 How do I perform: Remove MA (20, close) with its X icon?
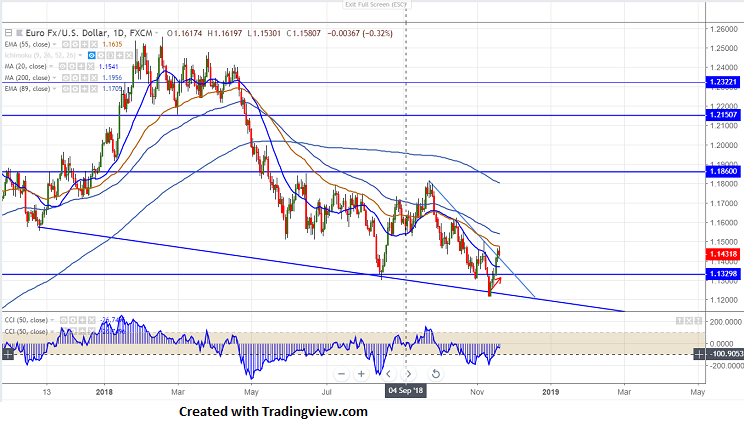[x=91, y=66]
